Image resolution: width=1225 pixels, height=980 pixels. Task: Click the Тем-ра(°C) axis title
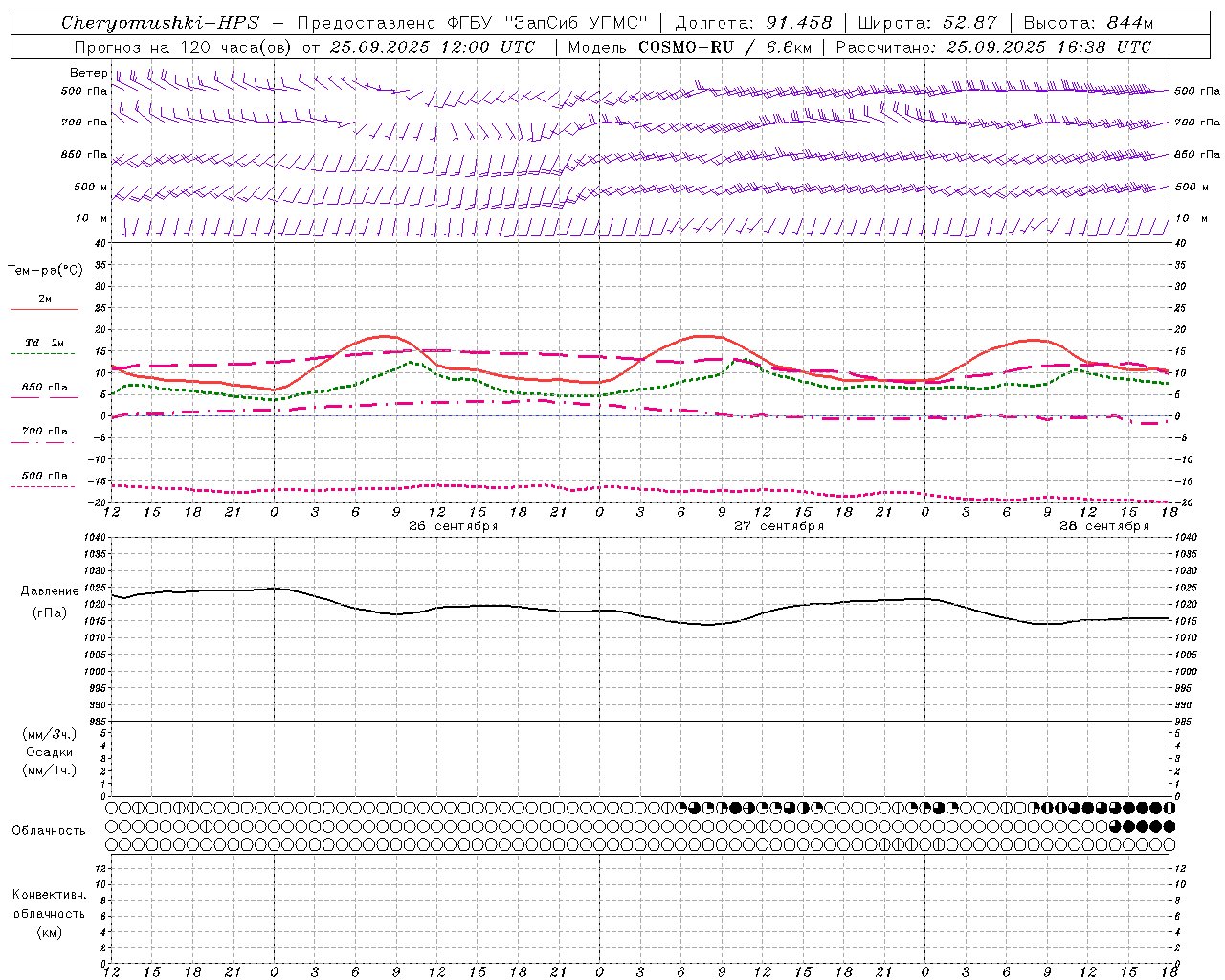[45, 271]
